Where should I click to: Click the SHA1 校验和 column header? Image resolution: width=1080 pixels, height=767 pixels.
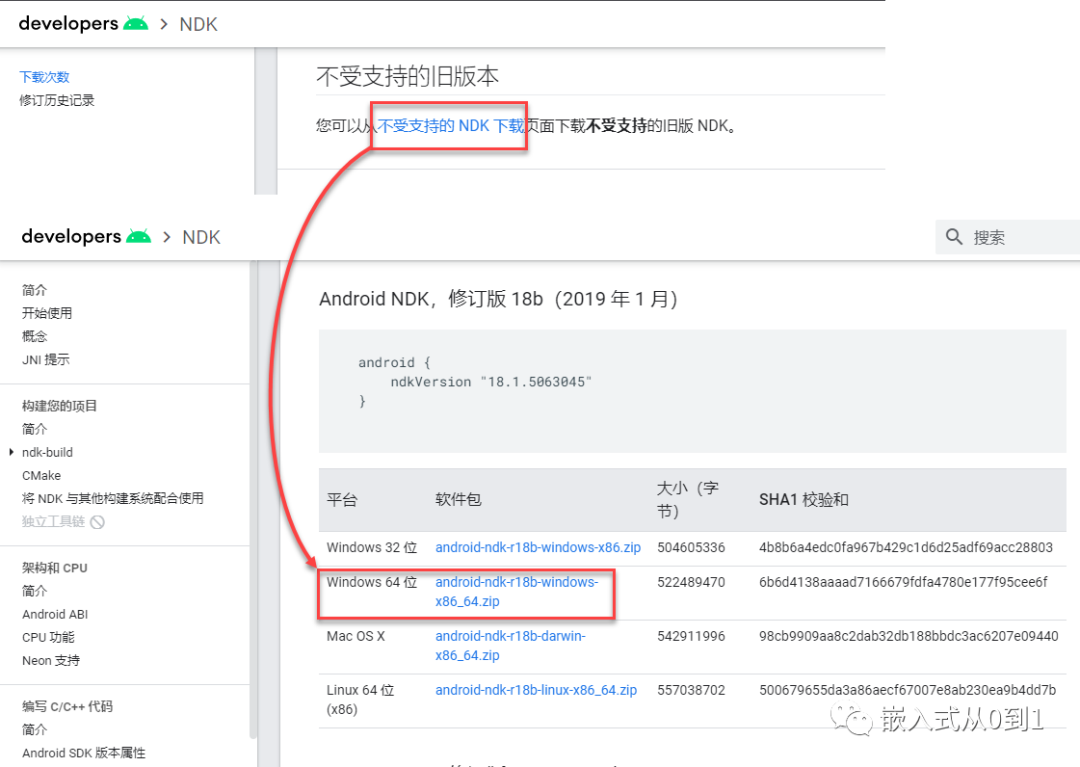(804, 500)
